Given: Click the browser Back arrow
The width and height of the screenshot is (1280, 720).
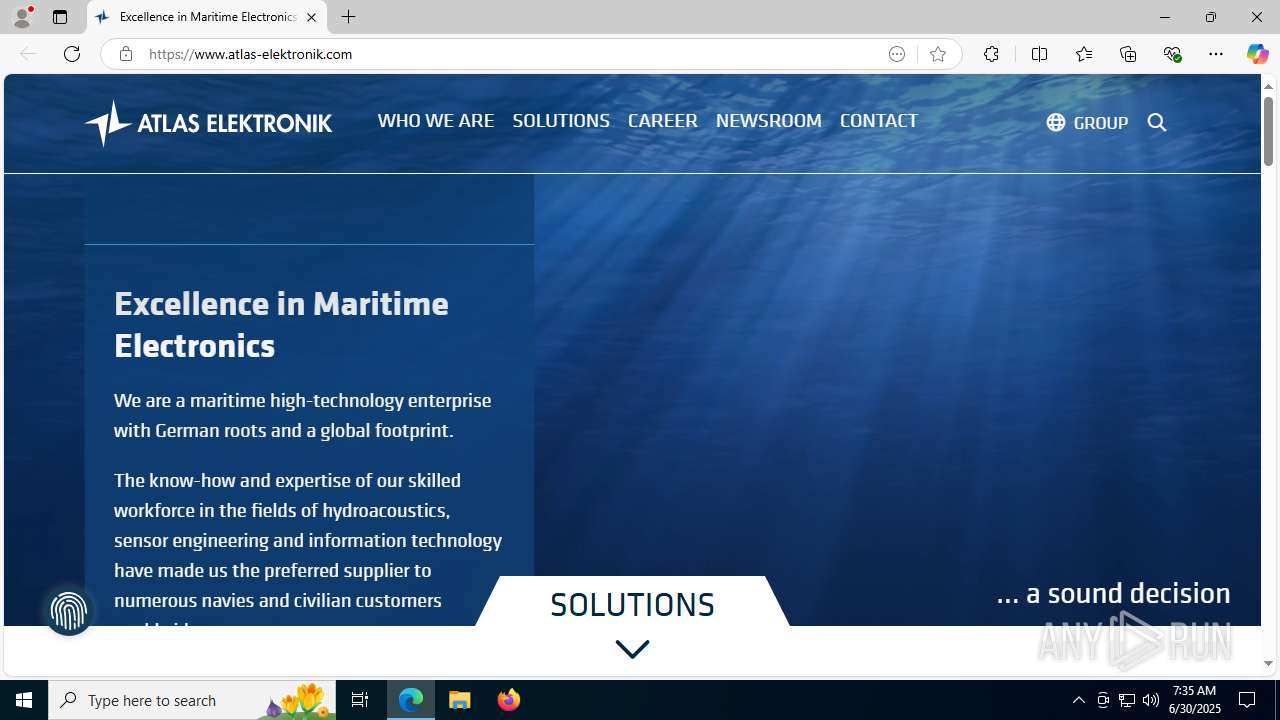Looking at the screenshot, I should (x=28, y=54).
